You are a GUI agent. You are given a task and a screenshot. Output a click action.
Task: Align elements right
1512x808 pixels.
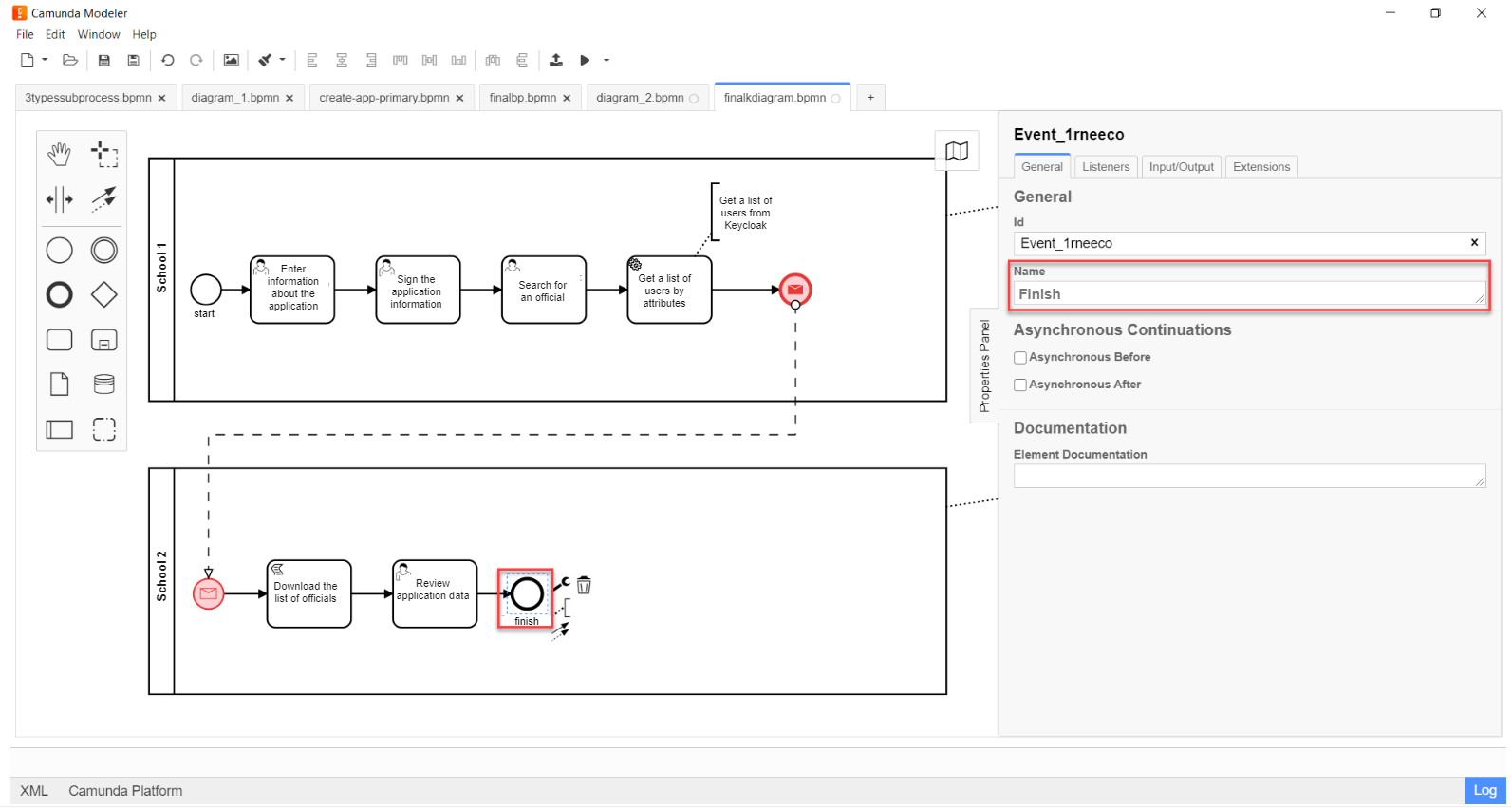tap(371, 60)
